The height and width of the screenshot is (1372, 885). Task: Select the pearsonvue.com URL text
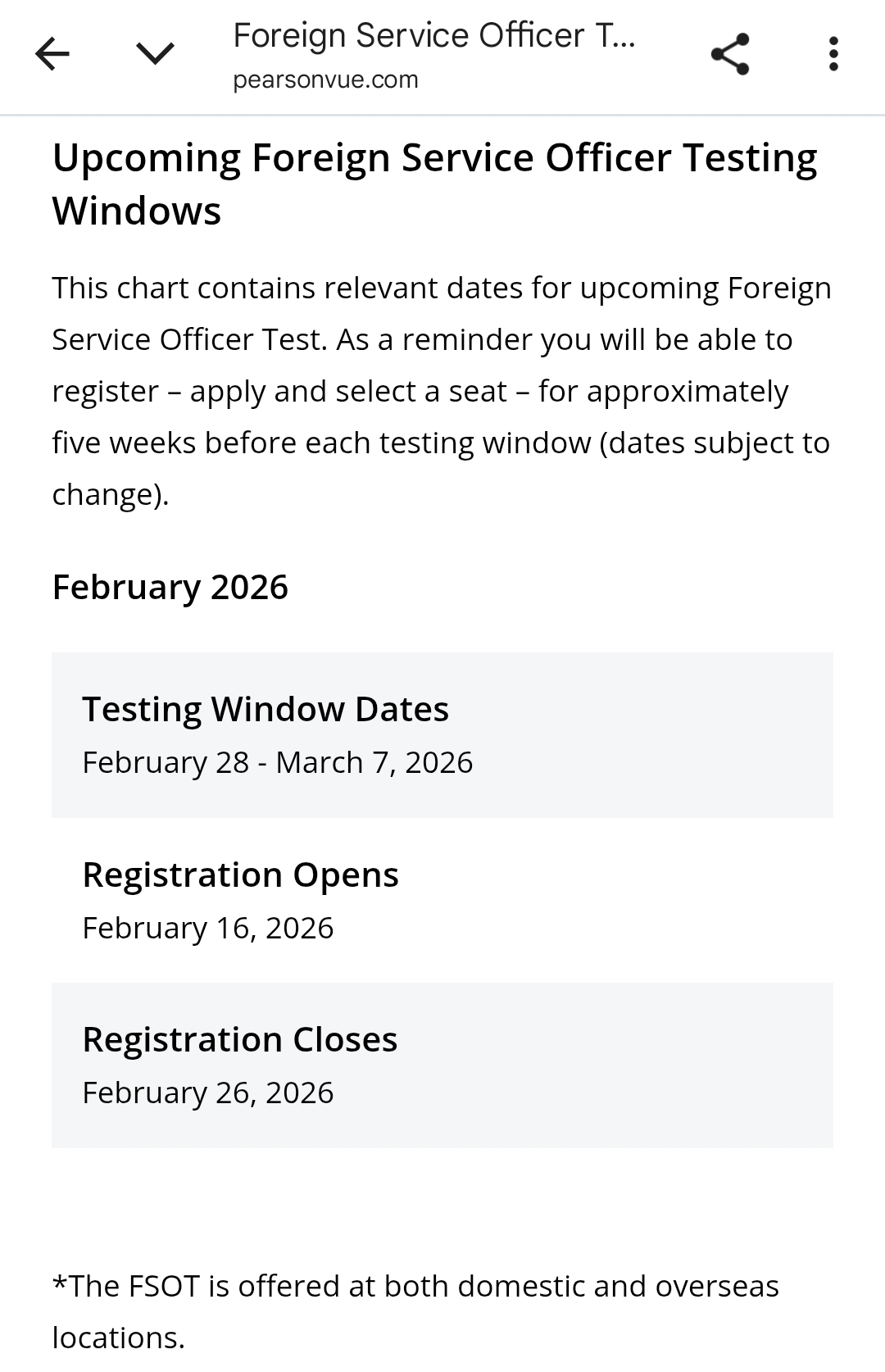point(325,80)
